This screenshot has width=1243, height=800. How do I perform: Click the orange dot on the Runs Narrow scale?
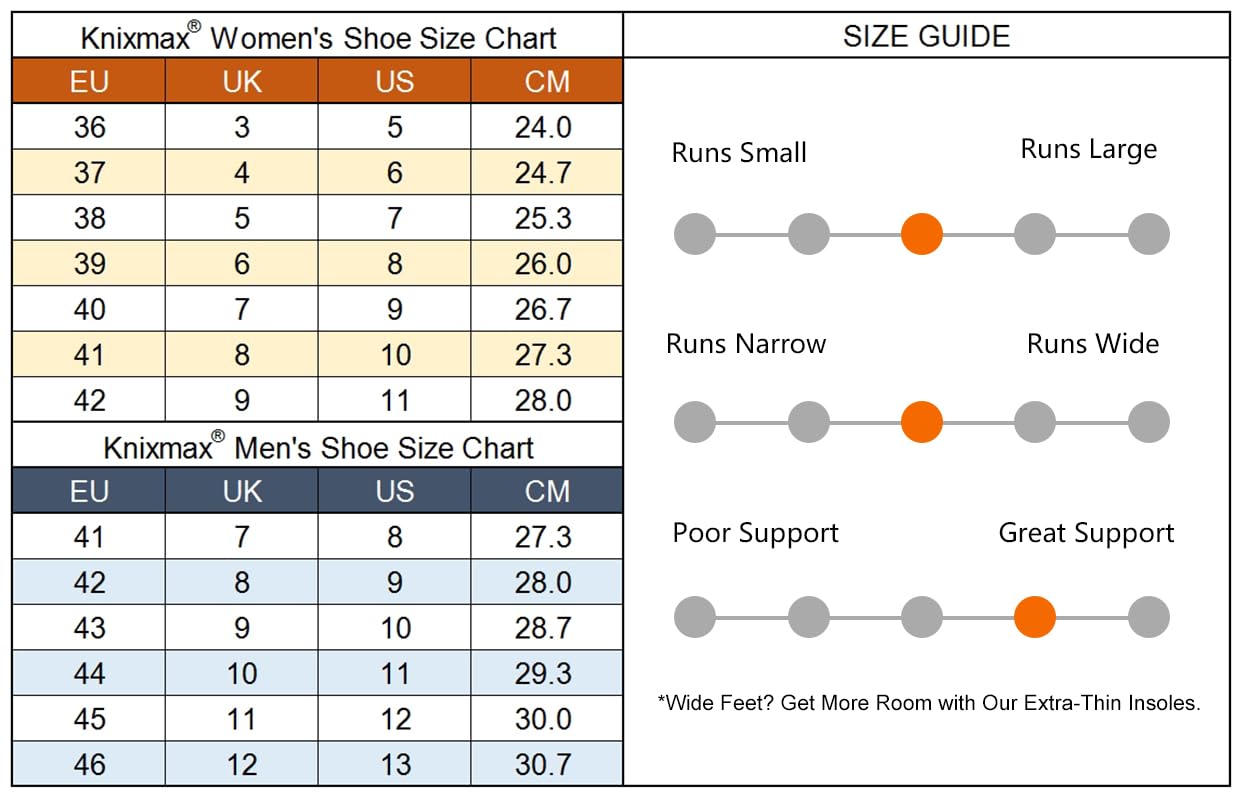pyautogui.click(x=922, y=422)
